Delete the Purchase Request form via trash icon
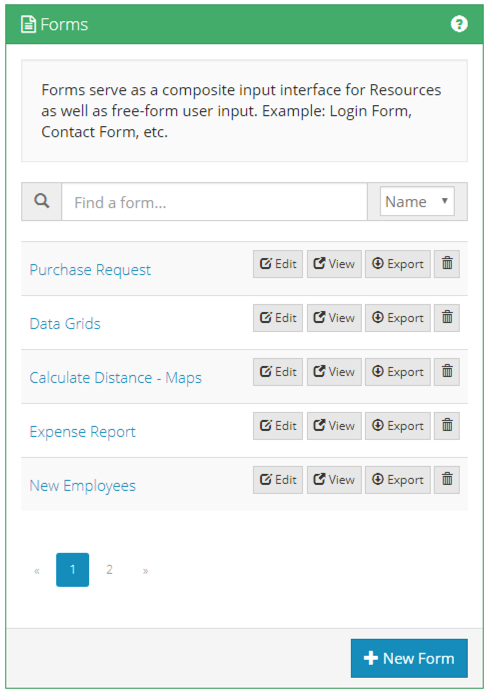This screenshot has height=696, width=489. (447, 264)
